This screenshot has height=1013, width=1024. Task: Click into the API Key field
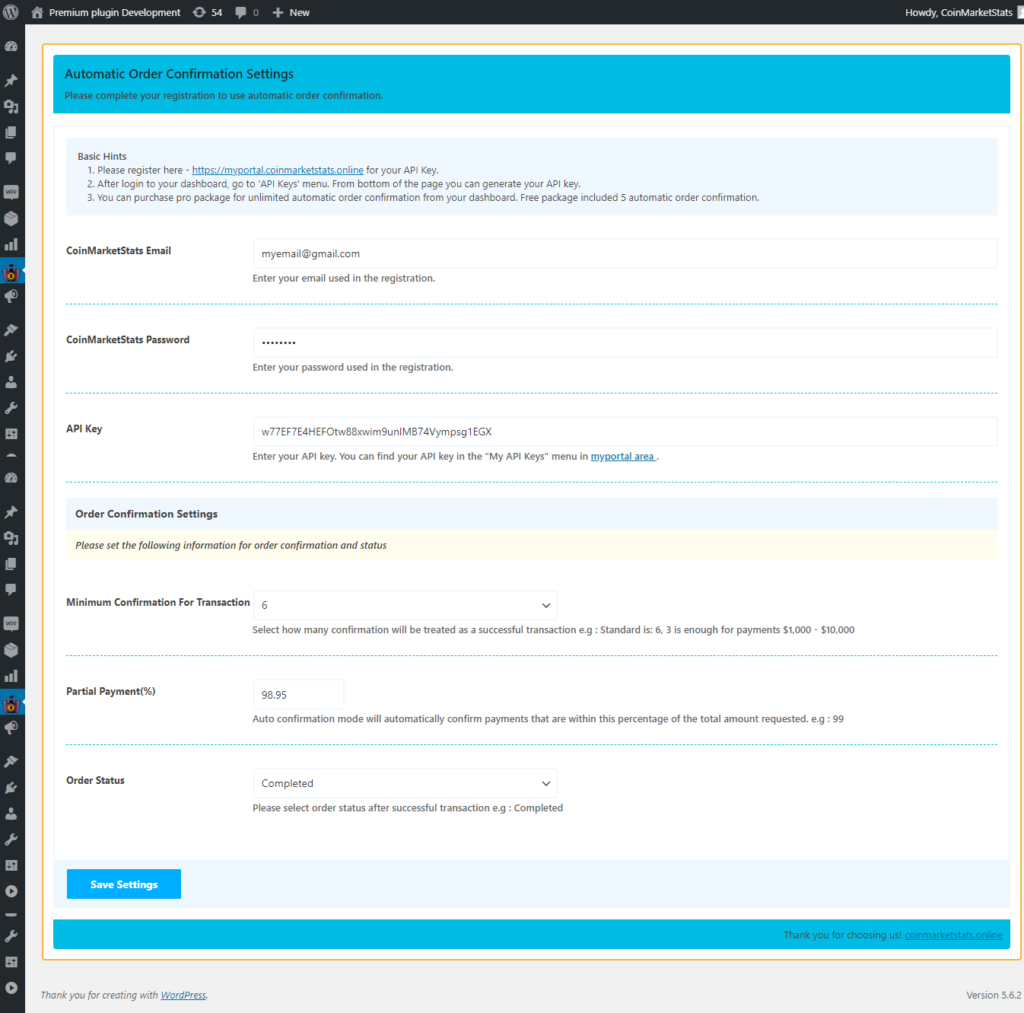point(625,432)
